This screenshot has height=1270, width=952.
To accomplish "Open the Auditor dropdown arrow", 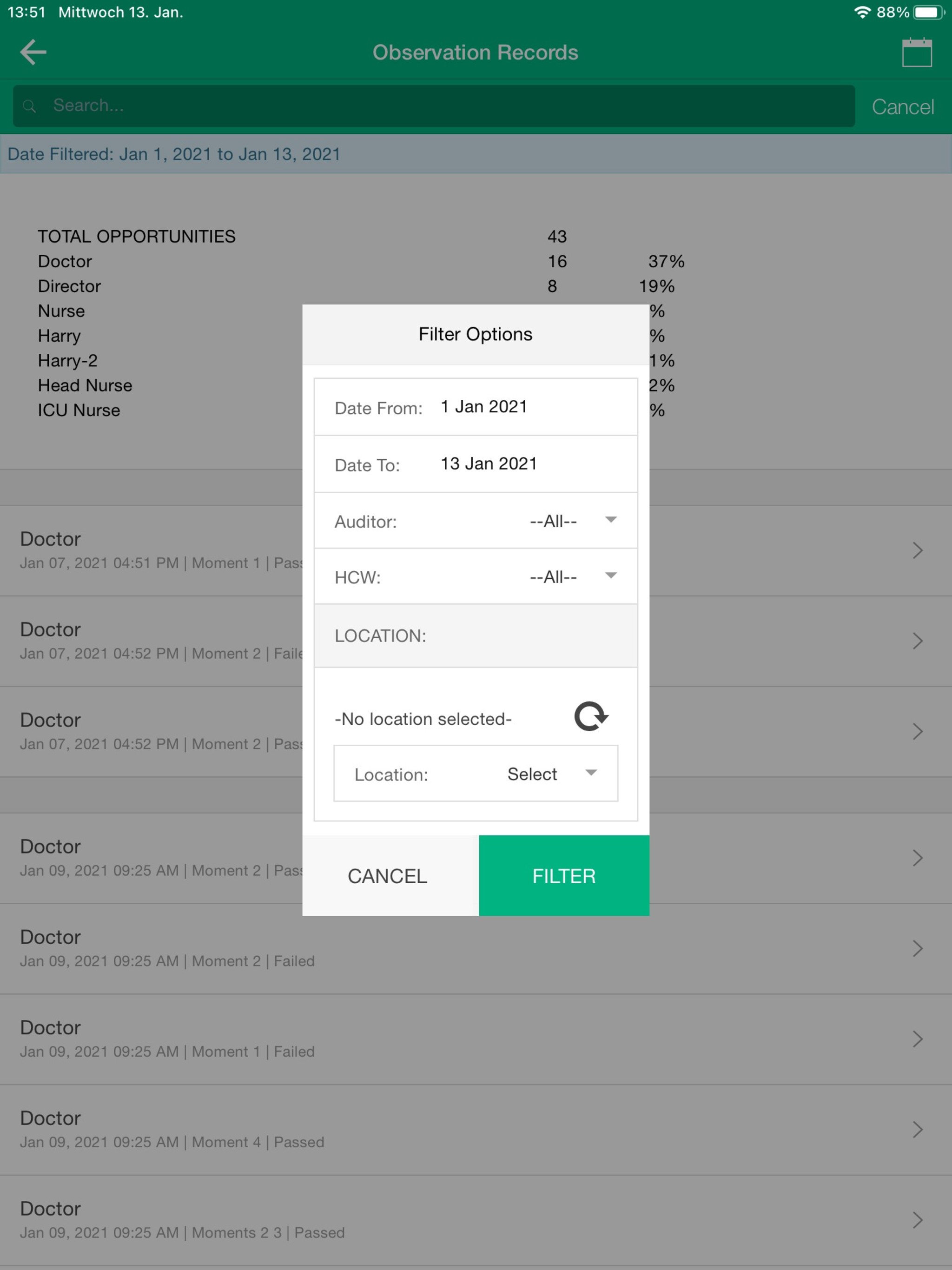I will click(610, 520).
